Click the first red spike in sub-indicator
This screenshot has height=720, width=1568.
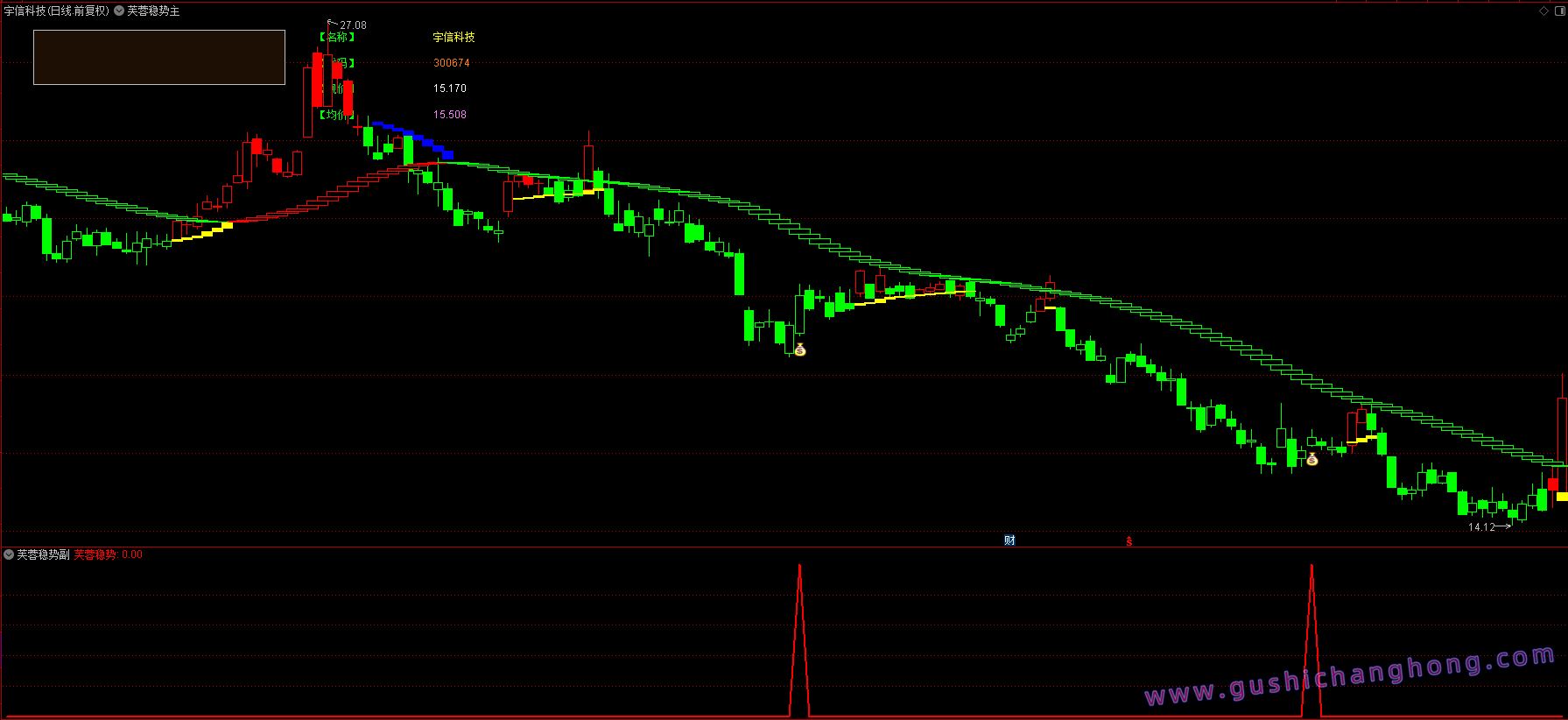(799, 639)
